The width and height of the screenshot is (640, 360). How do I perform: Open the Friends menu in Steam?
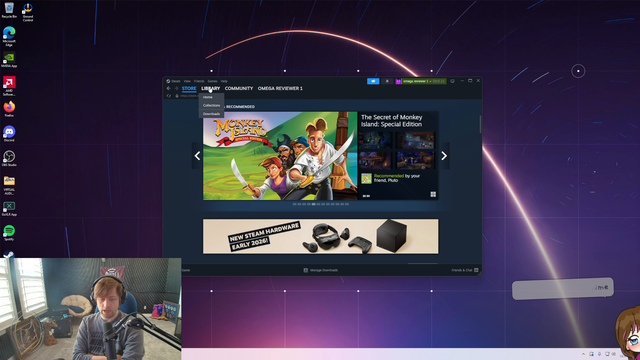coord(199,81)
